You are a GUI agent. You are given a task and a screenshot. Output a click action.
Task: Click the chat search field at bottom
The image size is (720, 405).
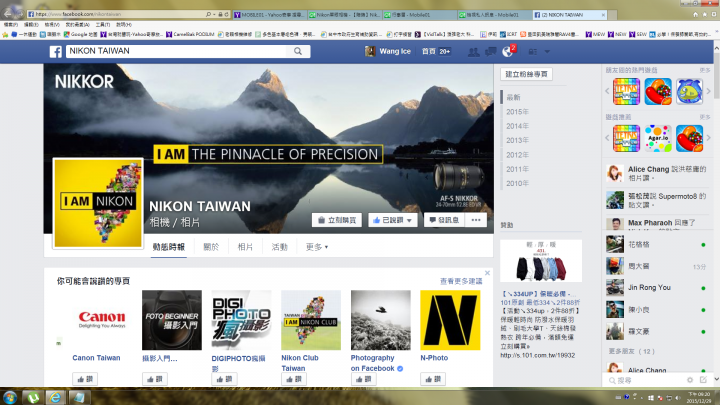click(645, 380)
